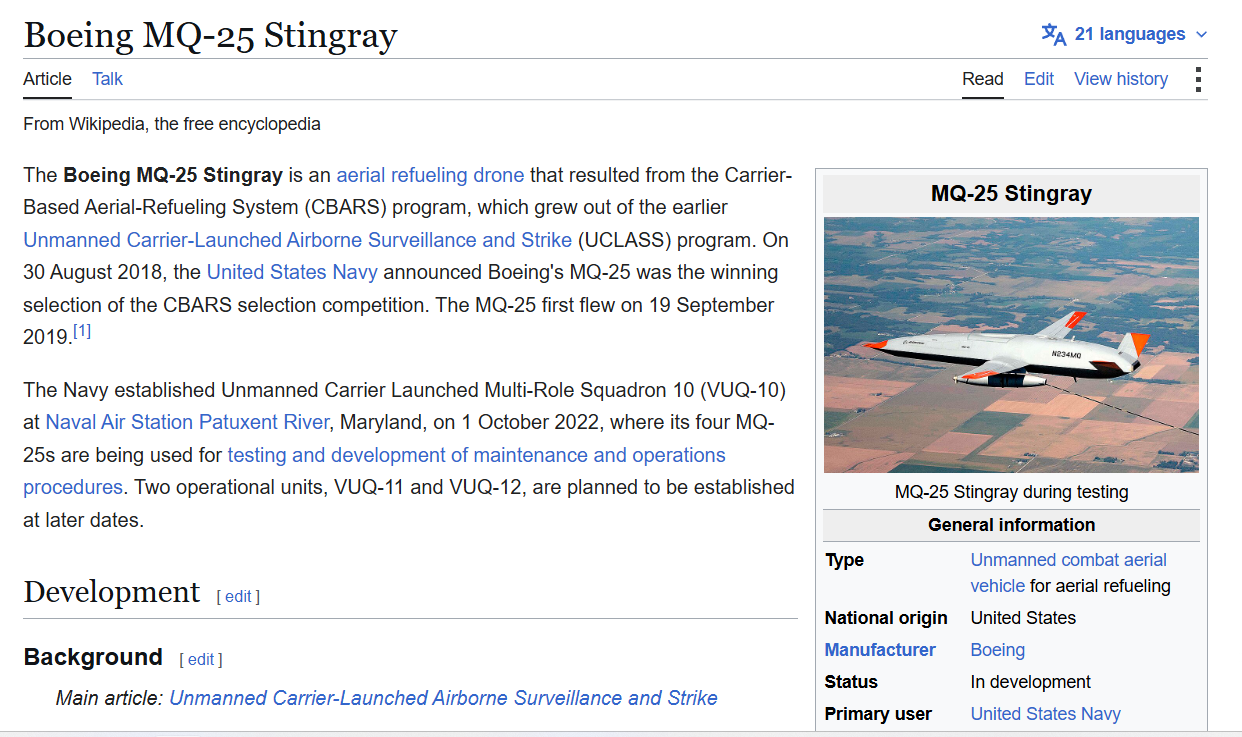Select the Read tab
This screenshot has width=1242, height=737.
[983, 79]
